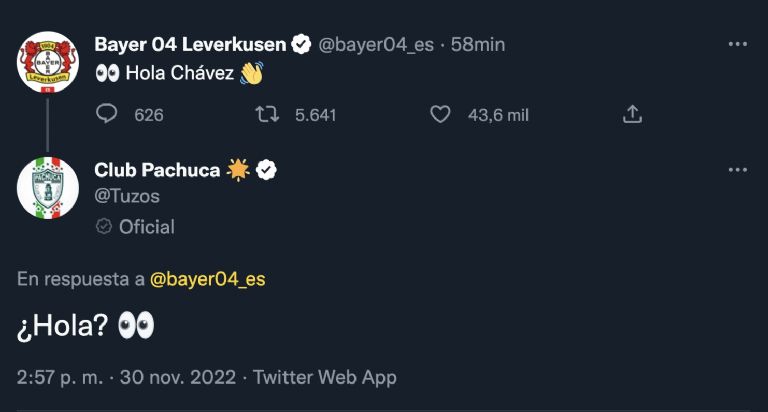The height and width of the screenshot is (412, 768).
Task: Open more options on the Club Pachuca tweet
Action: pos(738,170)
